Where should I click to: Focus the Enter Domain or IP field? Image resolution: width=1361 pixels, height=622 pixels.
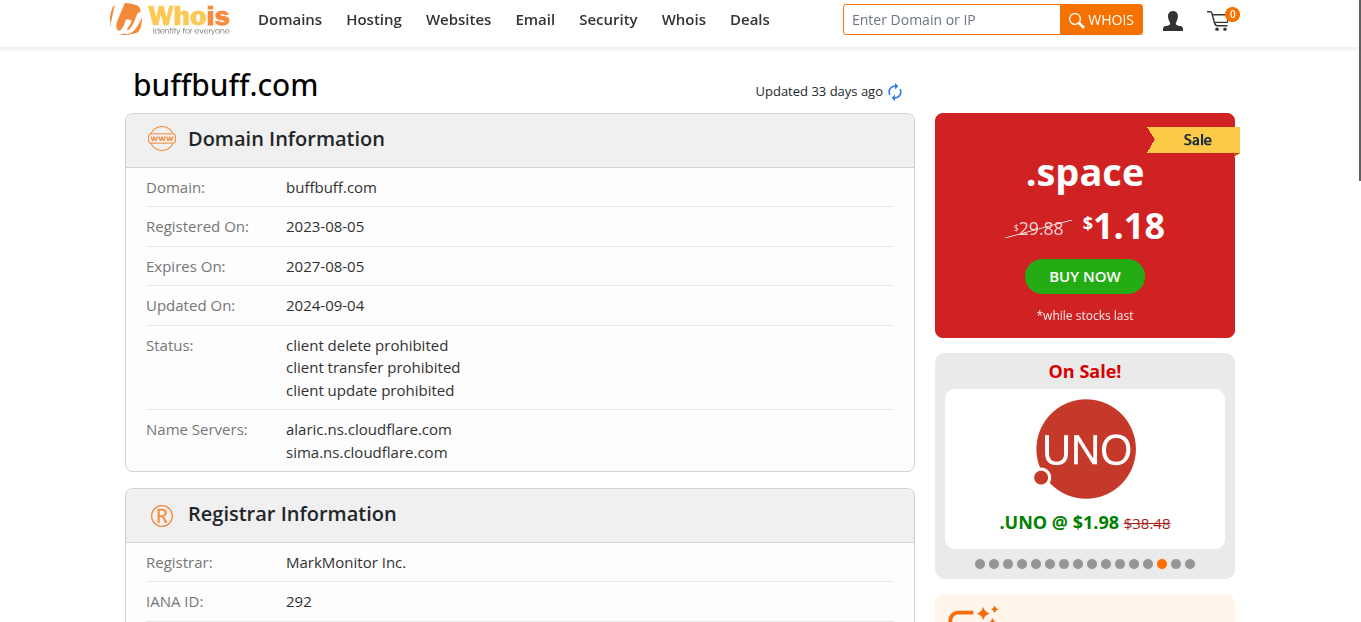(951, 20)
